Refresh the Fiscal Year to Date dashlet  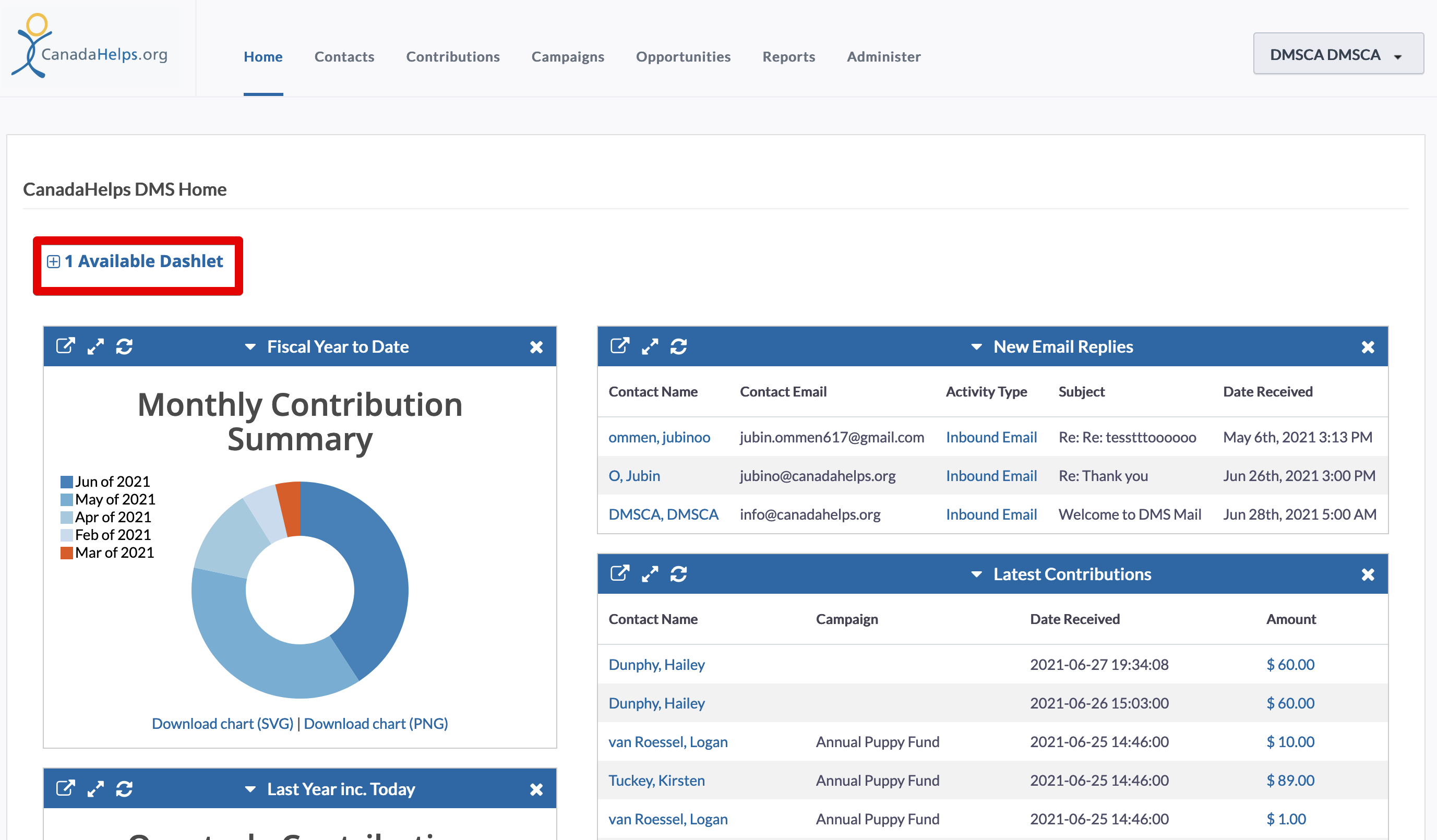coord(124,346)
